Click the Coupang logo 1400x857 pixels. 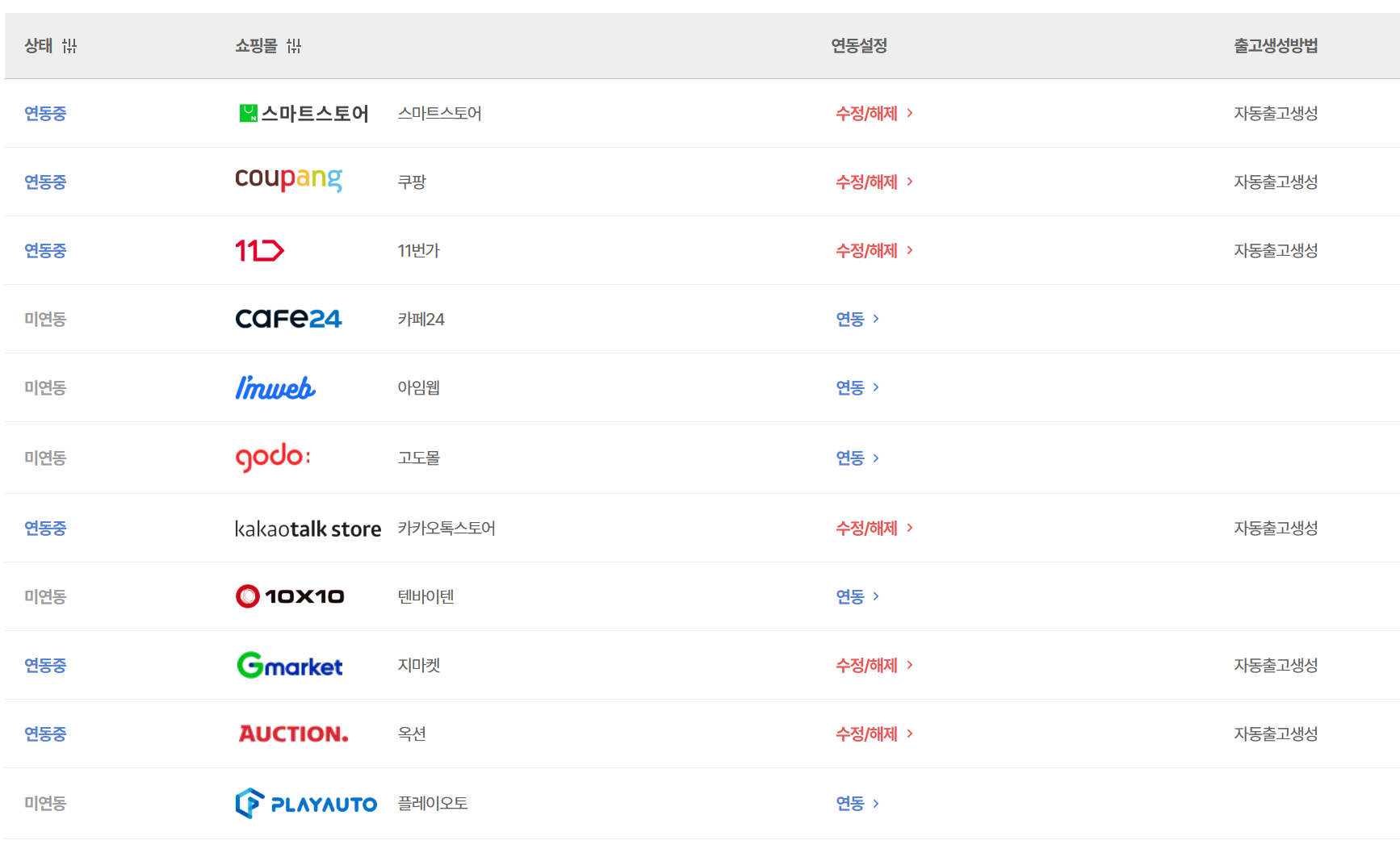(x=288, y=179)
